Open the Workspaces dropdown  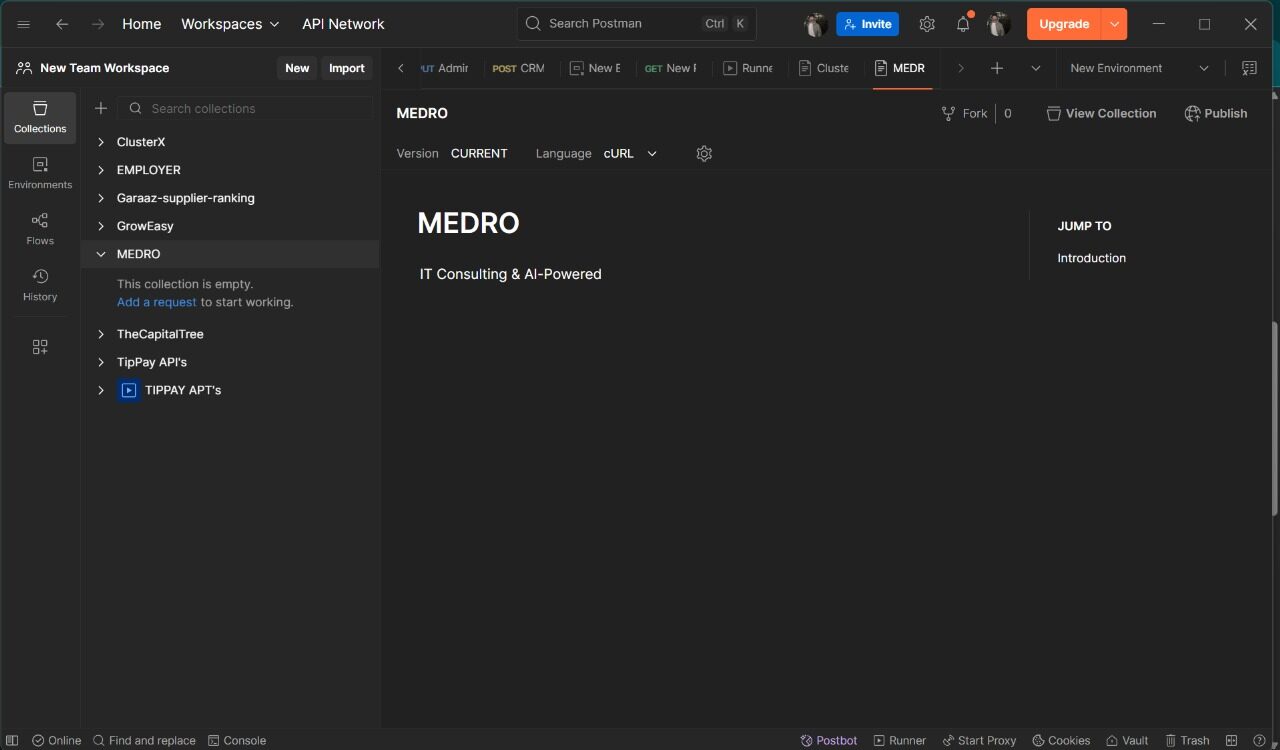click(230, 23)
